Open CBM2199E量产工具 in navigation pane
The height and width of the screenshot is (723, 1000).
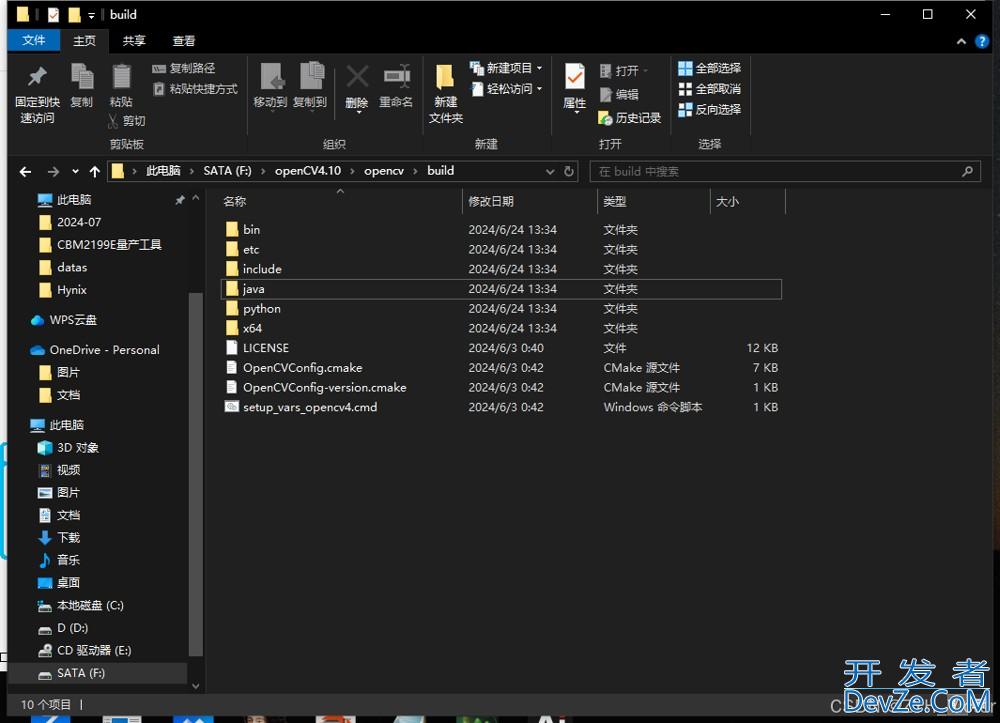pos(108,245)
